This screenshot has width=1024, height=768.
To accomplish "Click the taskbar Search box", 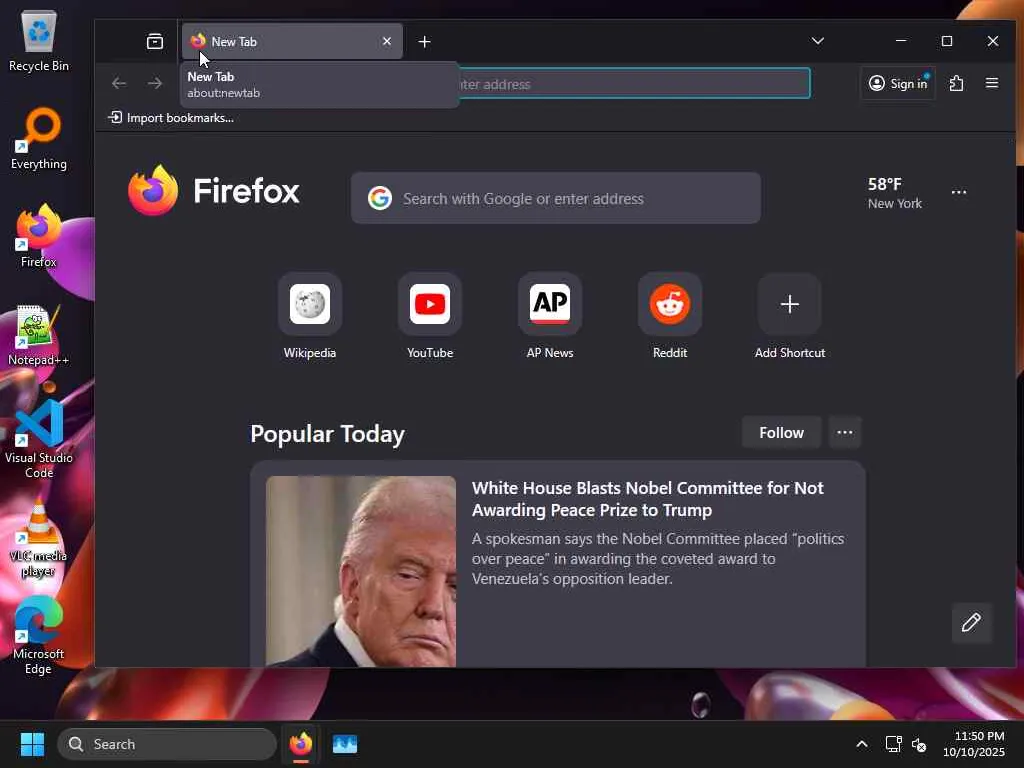I will [x=167, y=744].
